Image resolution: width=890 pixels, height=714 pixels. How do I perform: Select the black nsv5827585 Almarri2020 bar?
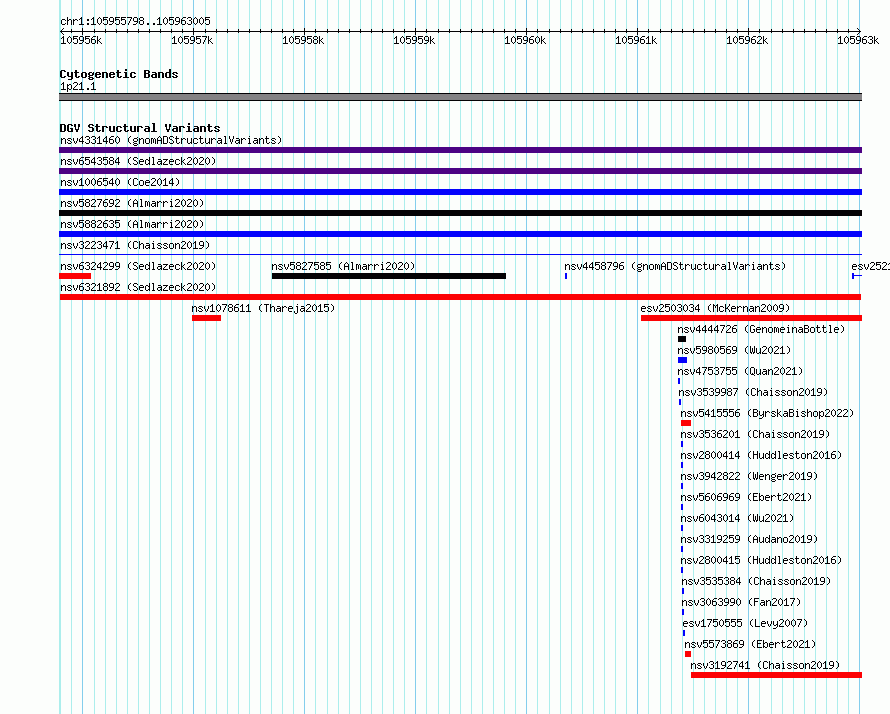point(389,276)
